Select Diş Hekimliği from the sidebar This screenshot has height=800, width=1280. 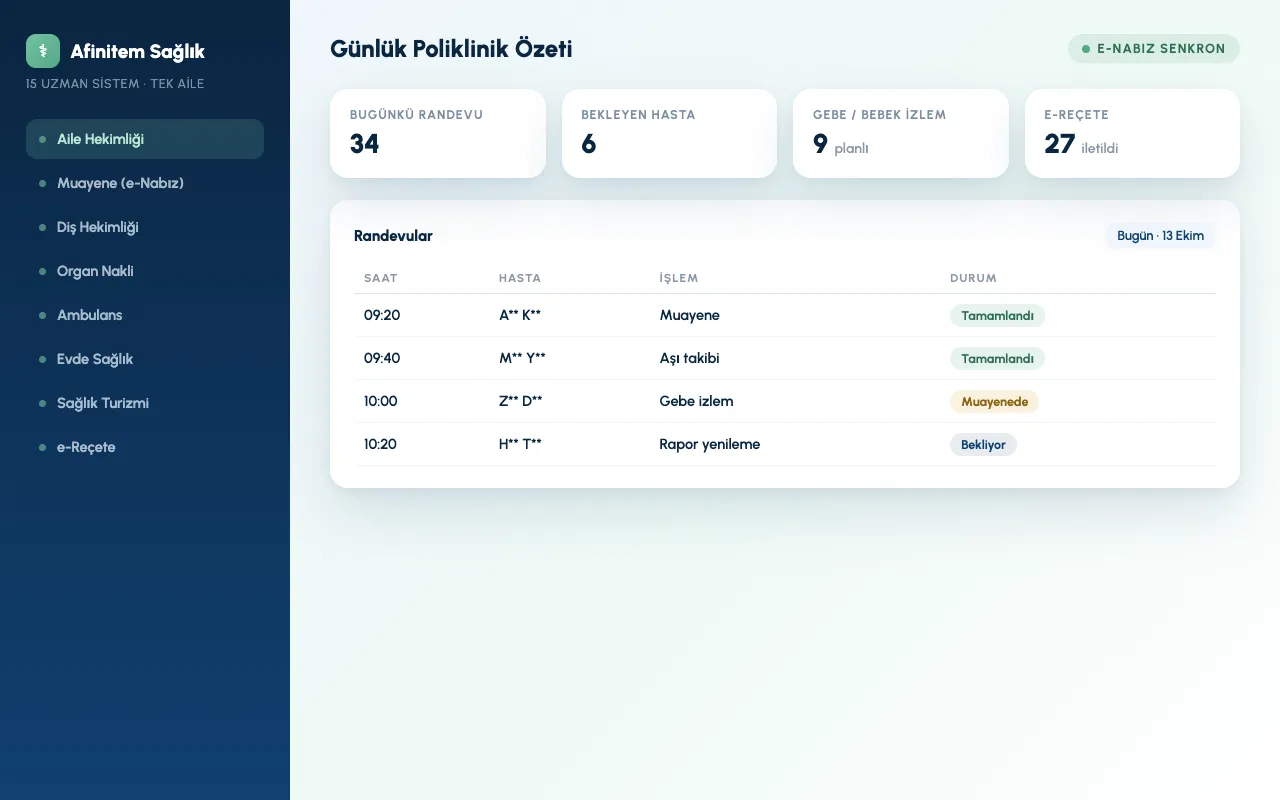pyautogui.click(x=145, y=227)
